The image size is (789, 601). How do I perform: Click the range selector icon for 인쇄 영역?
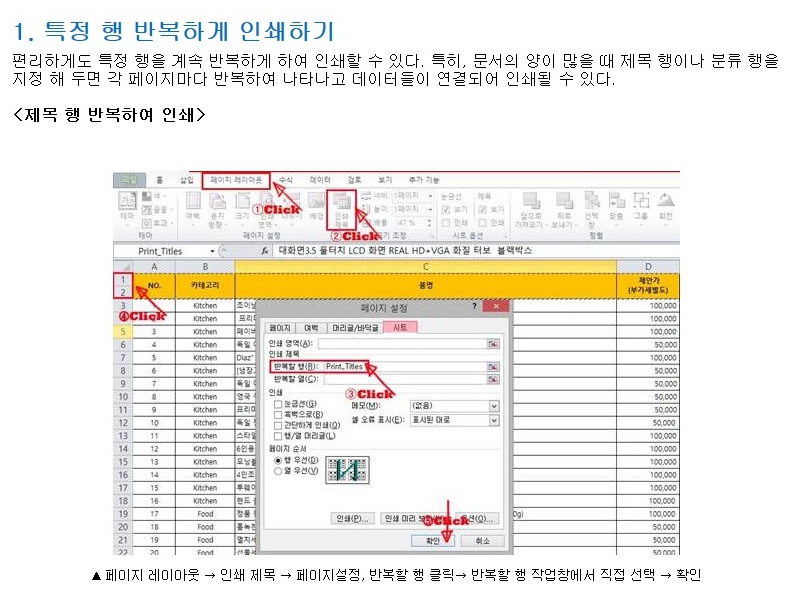click(492, 343)
